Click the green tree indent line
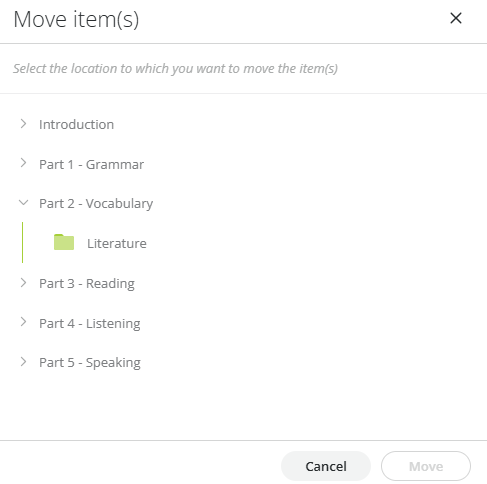The width and height of the screenshot is (487, 484). [x=22, y=242]
